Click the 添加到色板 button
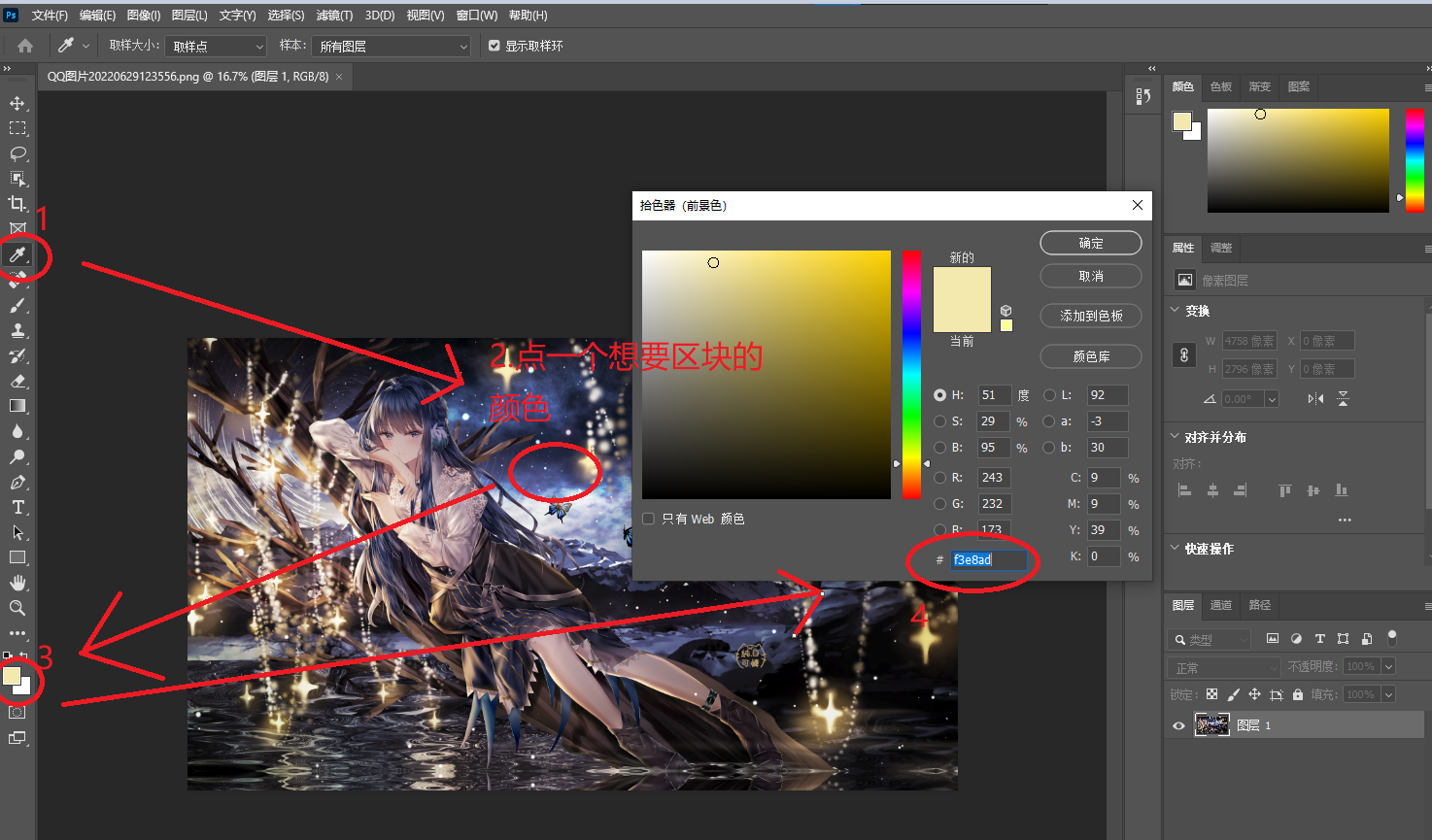The image size is (1432, 840). pyautogui.click(x=1091, y=316)
